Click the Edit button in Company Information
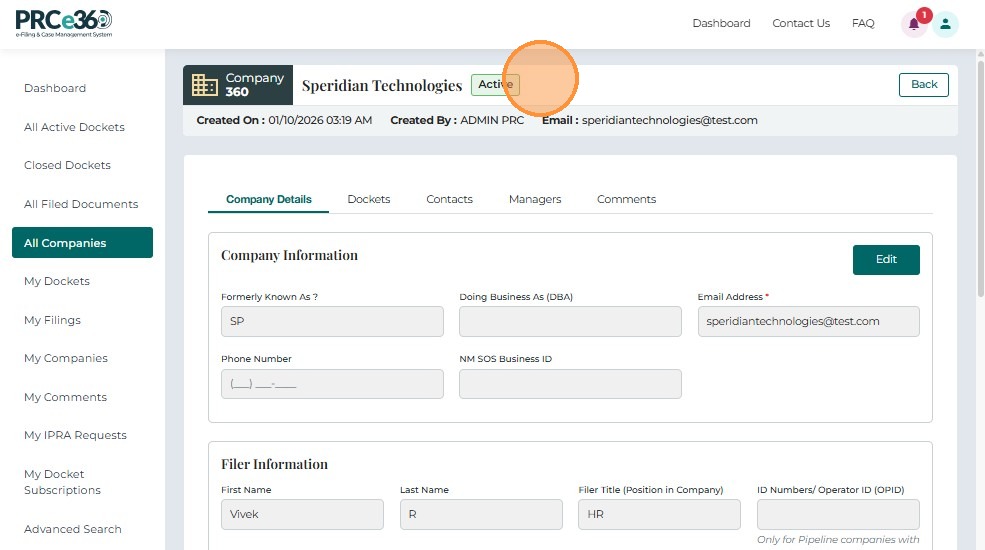This screenshot has height=550, width=985. (x=886, y=260)
